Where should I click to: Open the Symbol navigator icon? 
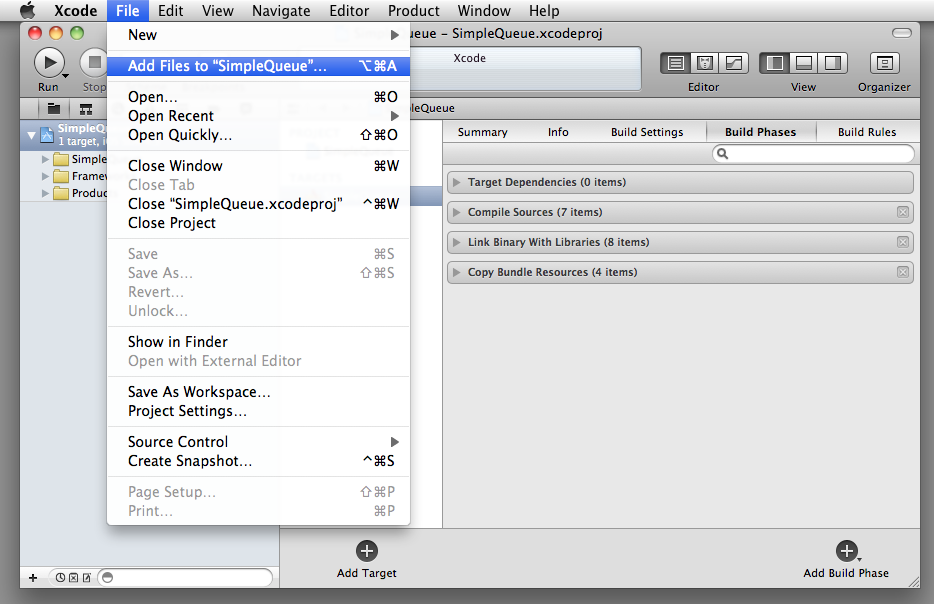(x=86, y=109)
